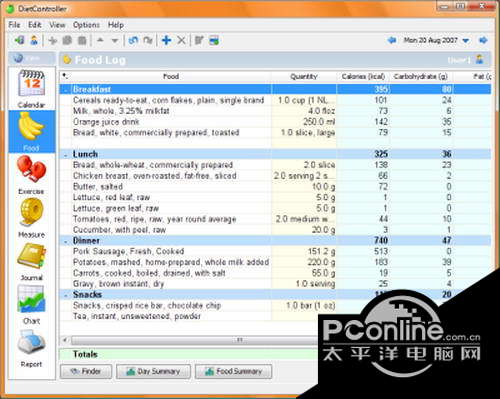The image size is (500, 399).
Task: Go to previous day with left arrow
Action: coord(392,40)
